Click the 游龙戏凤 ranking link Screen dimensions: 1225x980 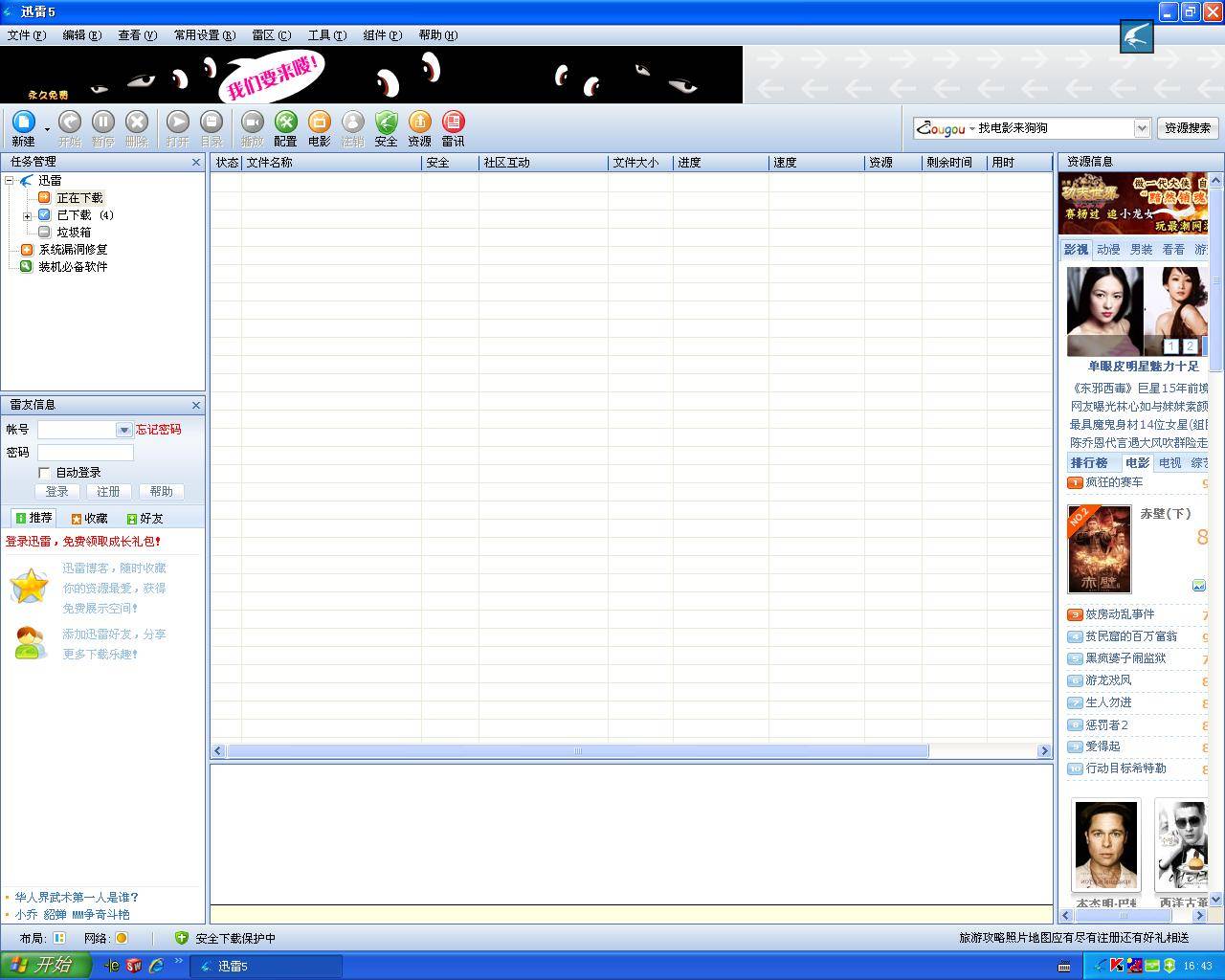click(1108, 680)
